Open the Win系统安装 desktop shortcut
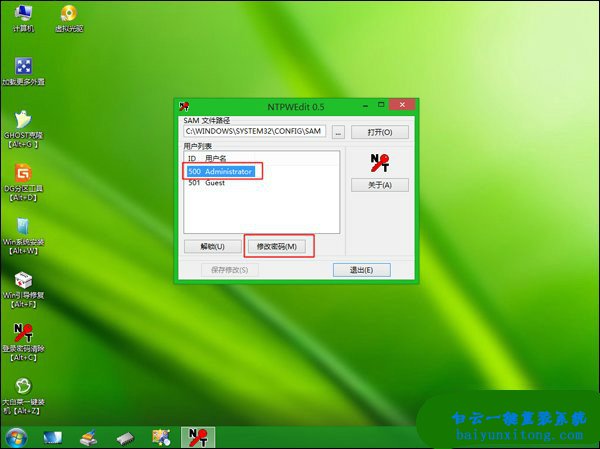This screenshot has width=600, height=449. coord(23,236)
